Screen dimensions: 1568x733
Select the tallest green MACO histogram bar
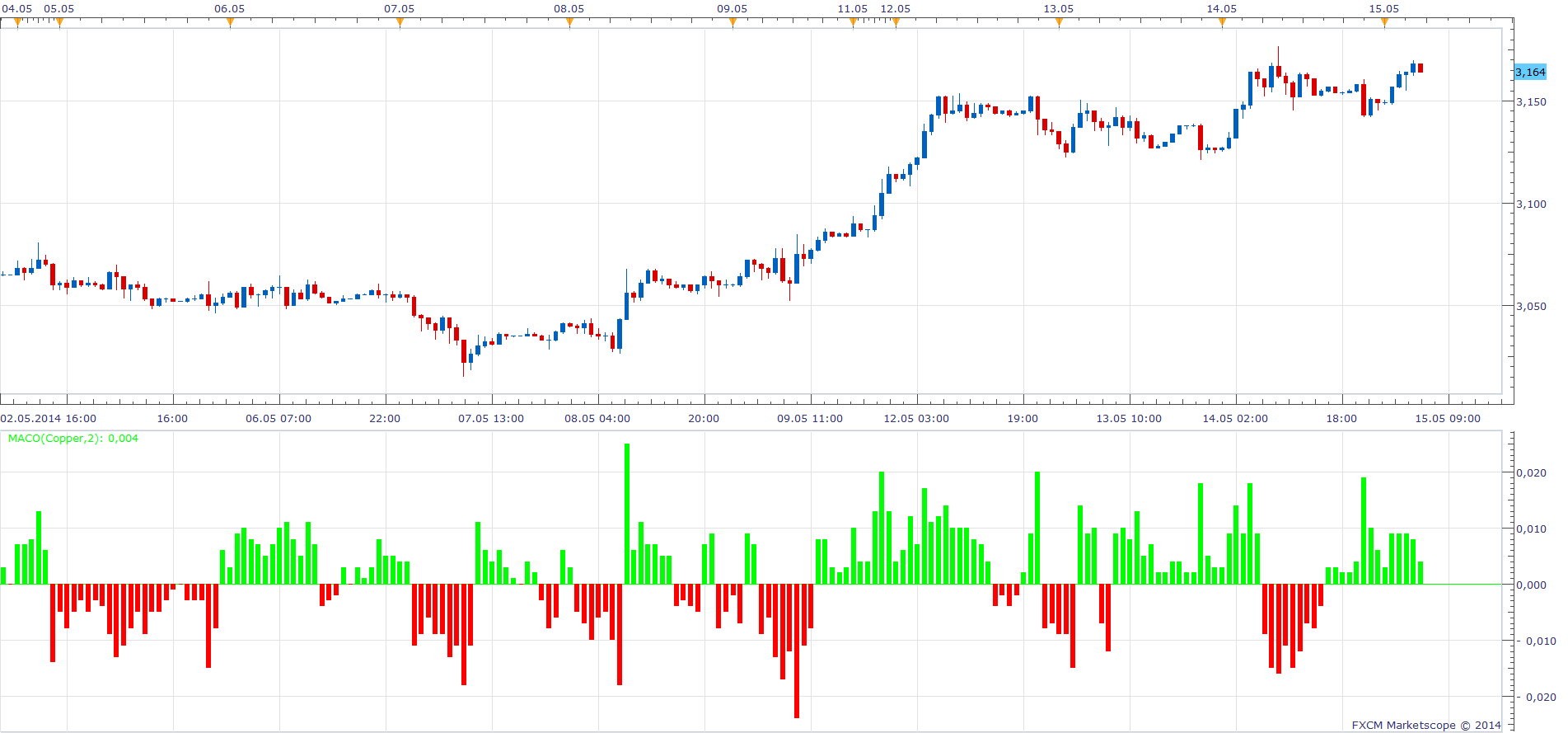[x=627, y=514]
